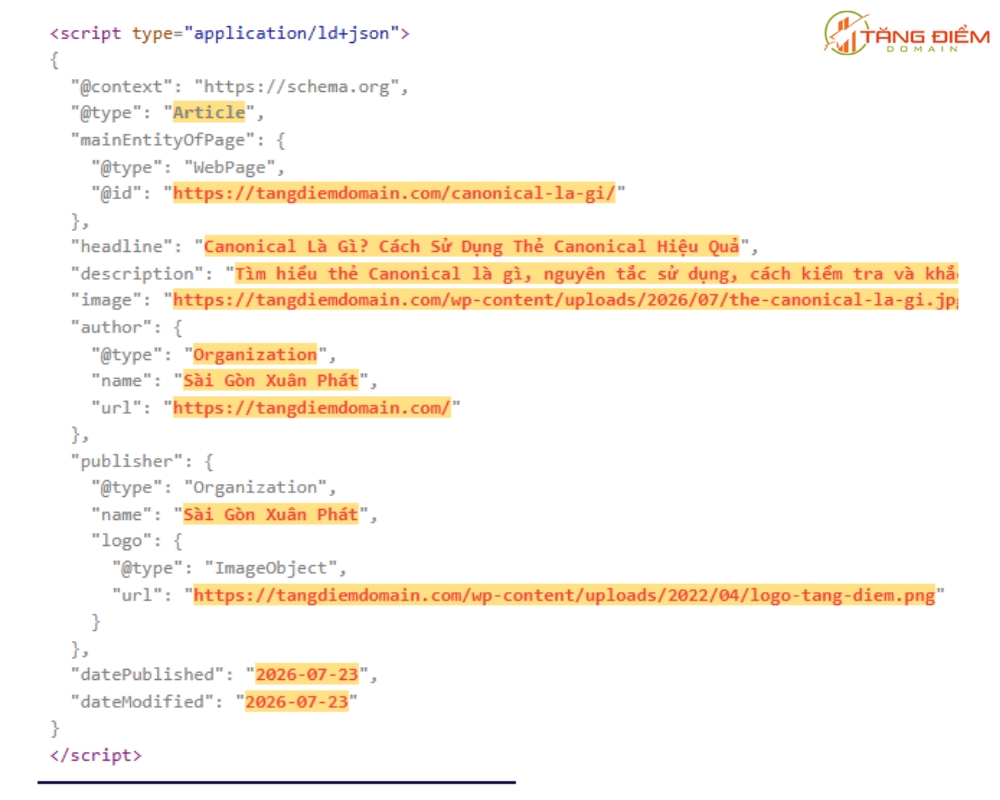Click the logo-tang-diem.png URL value
This screenshot has width=1000, height=800.
tap(564, 595)
